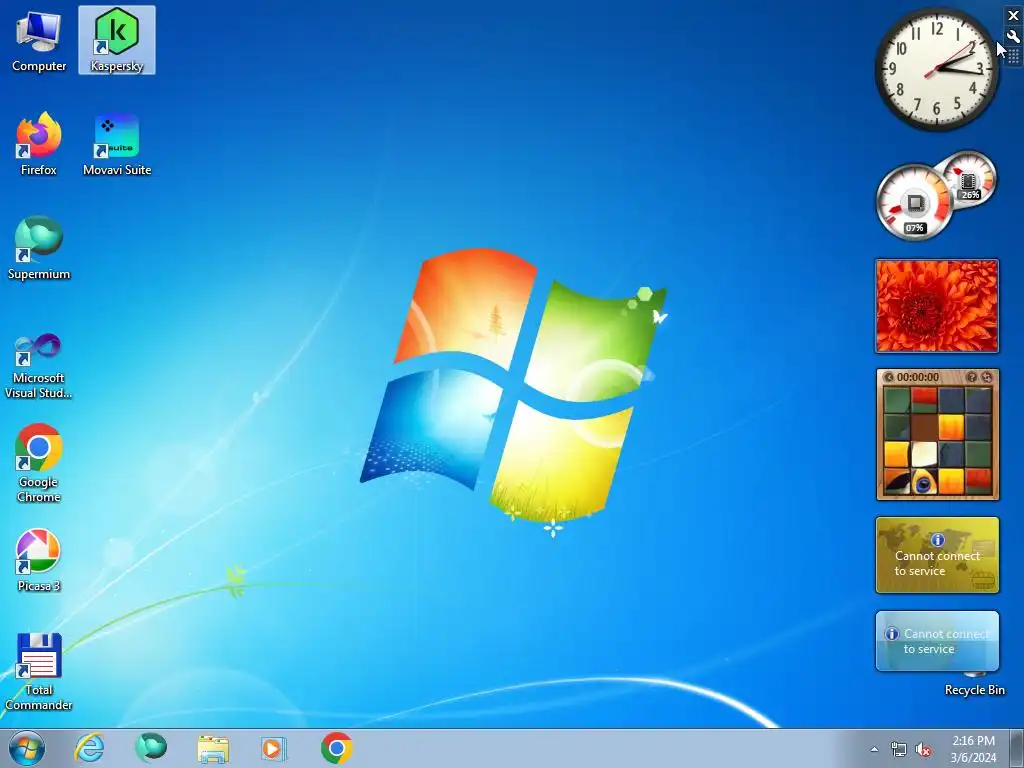Click the currency gadget info icon
This screenshot has width=1024, height=768.
pos(938,540)
